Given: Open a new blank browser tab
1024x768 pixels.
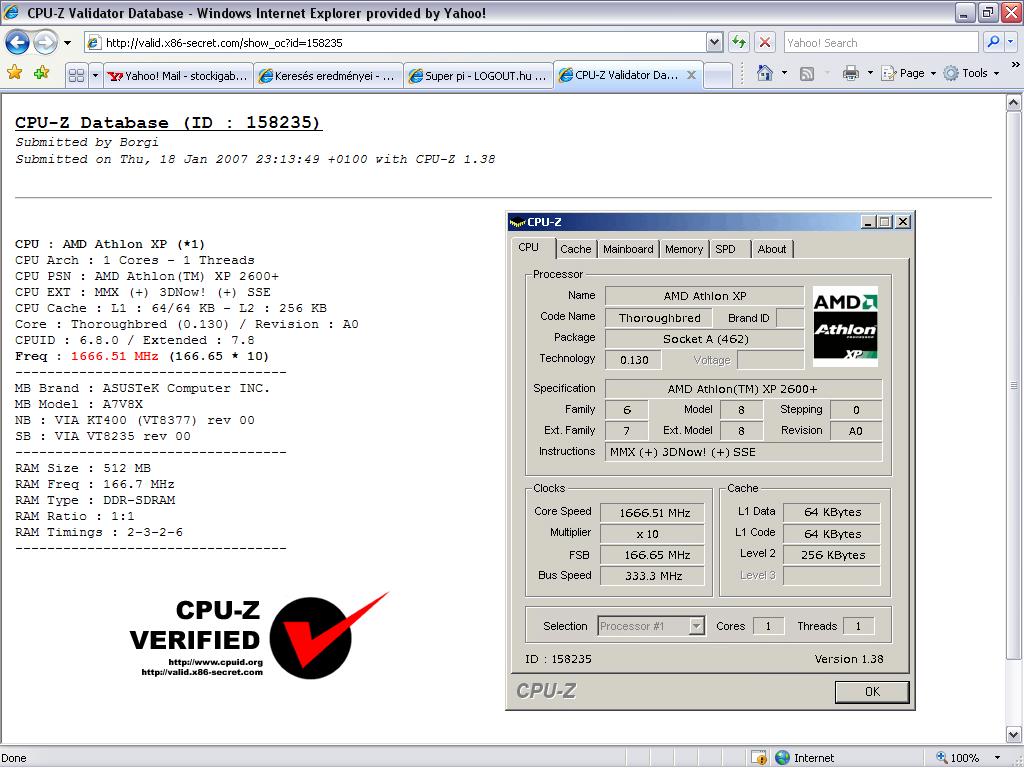Looking at the screenshot, I should pos(718,75).
